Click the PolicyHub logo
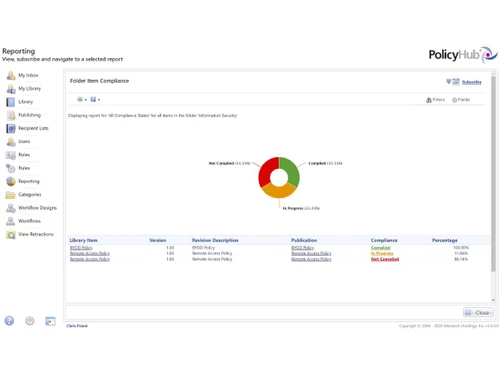 [463, 55]
